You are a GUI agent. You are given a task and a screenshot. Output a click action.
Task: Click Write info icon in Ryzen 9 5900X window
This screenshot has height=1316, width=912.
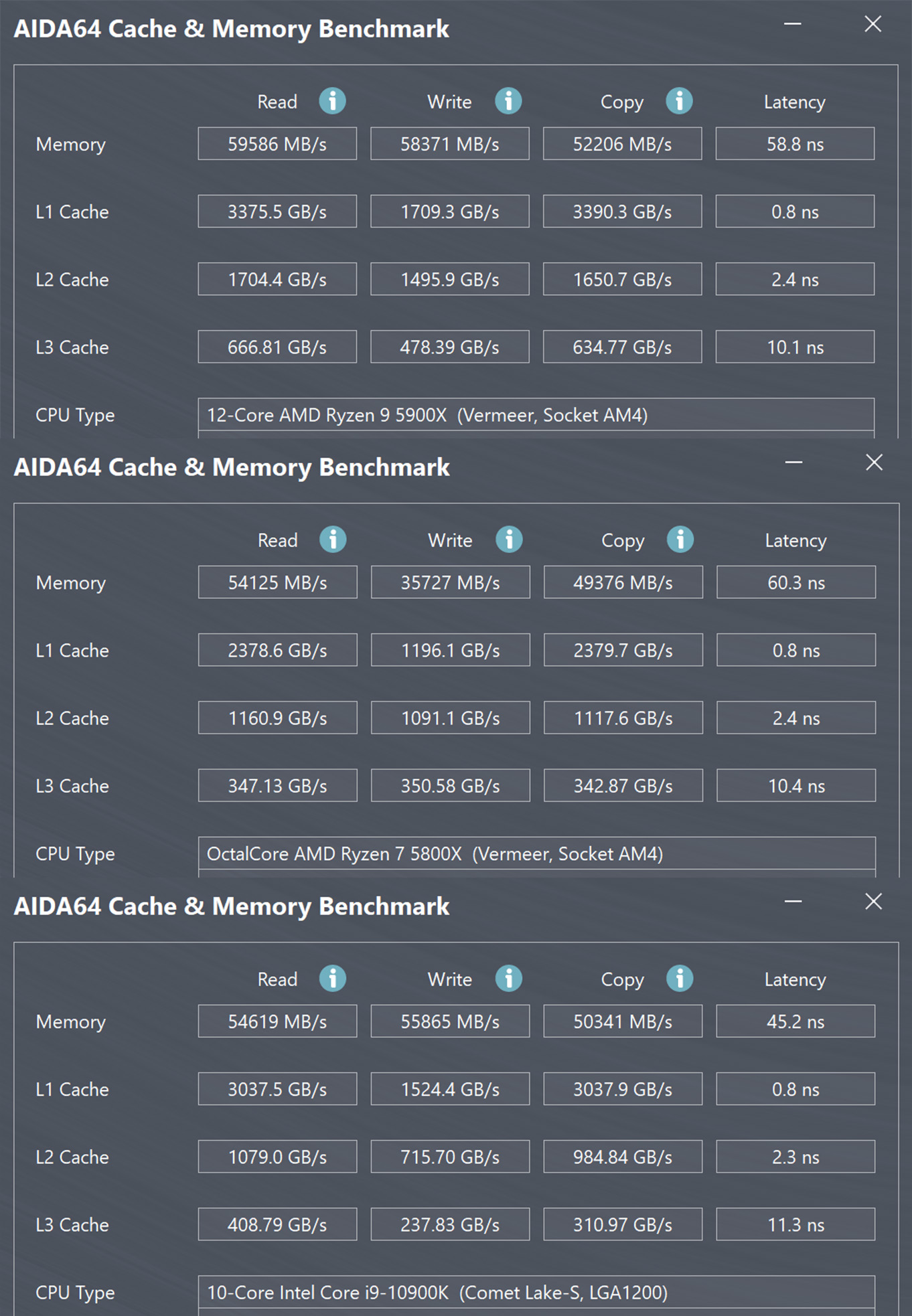(508, 101)
